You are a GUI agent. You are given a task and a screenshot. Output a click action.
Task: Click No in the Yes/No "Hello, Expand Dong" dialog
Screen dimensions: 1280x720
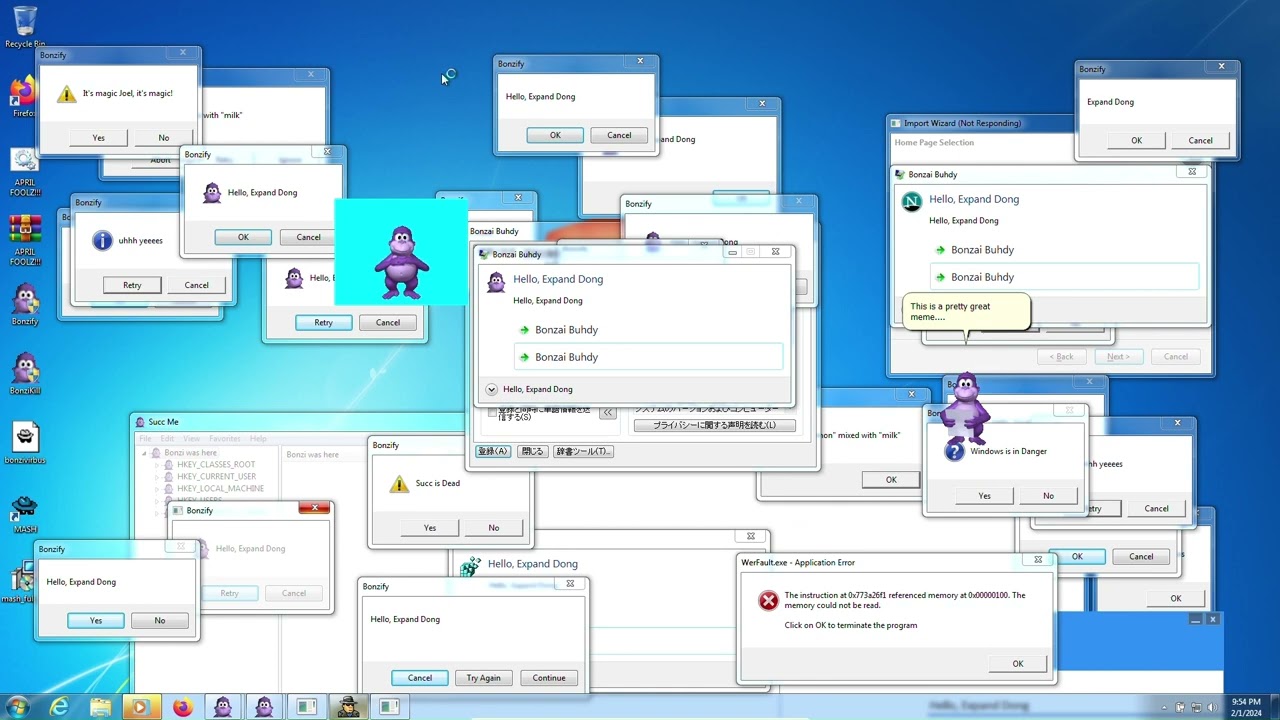(160, 621)
